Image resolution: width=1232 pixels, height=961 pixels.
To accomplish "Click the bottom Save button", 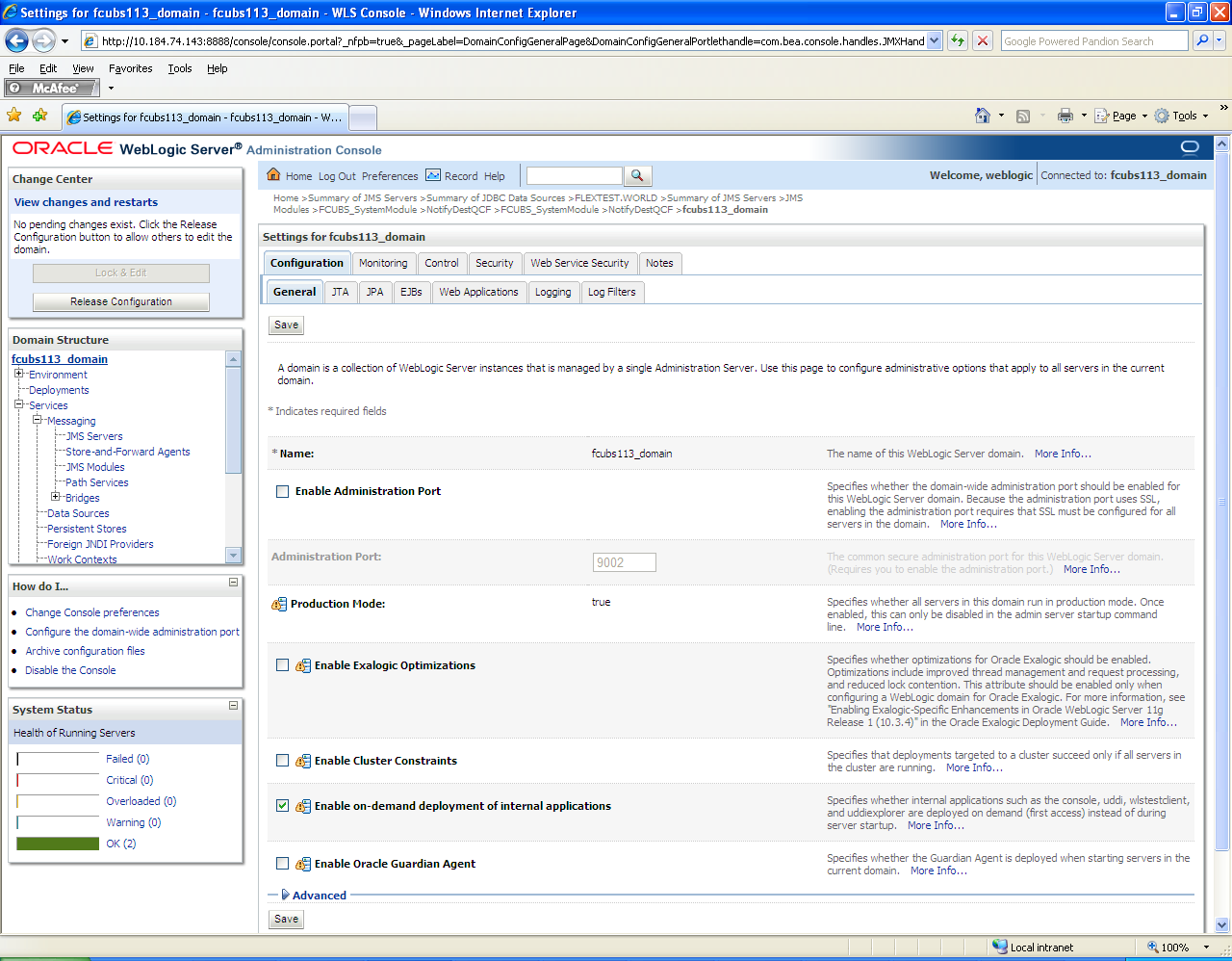I will point(287,920).
